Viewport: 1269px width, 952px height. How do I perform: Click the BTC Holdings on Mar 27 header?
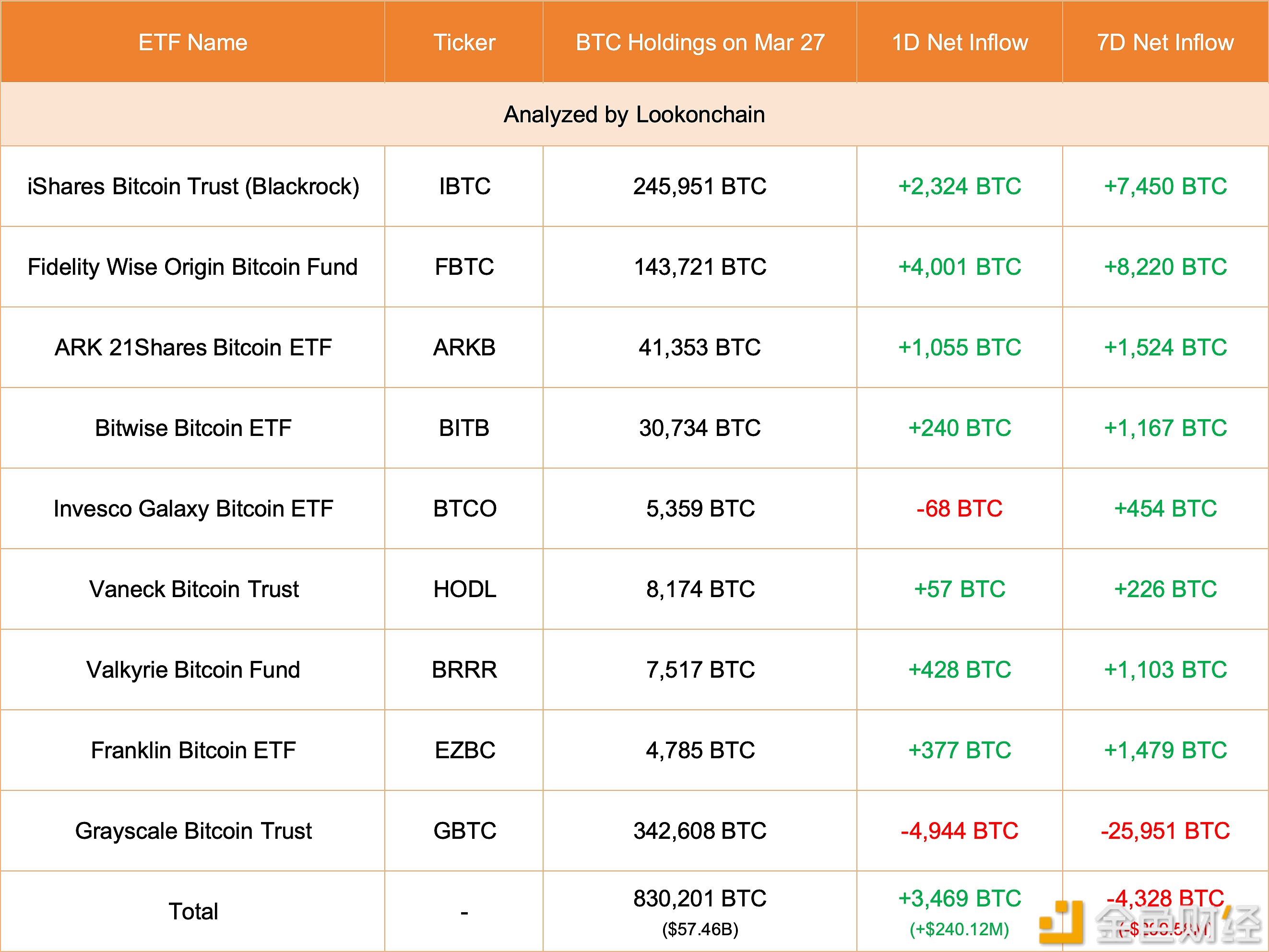click(x=700, y=42)
